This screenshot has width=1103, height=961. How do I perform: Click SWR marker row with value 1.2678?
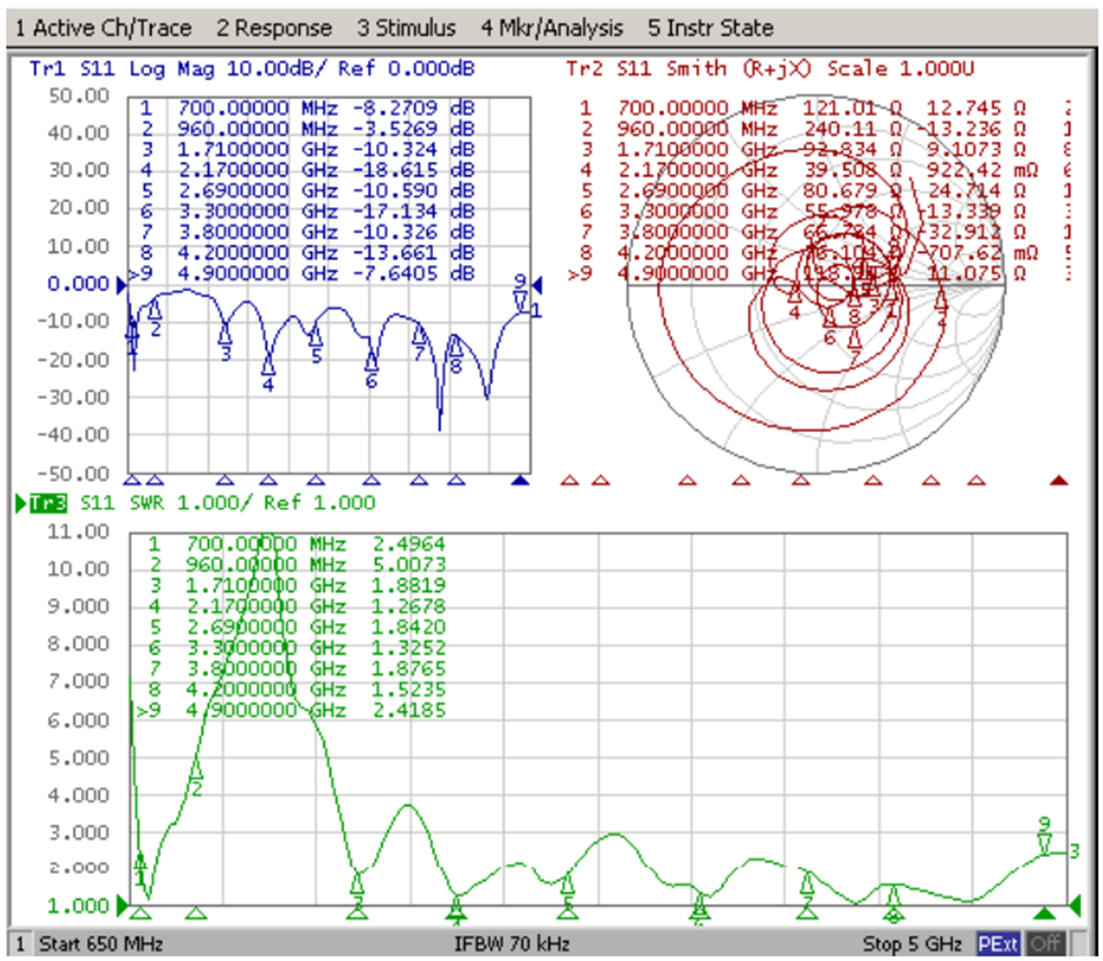click(x=295, y=606)
